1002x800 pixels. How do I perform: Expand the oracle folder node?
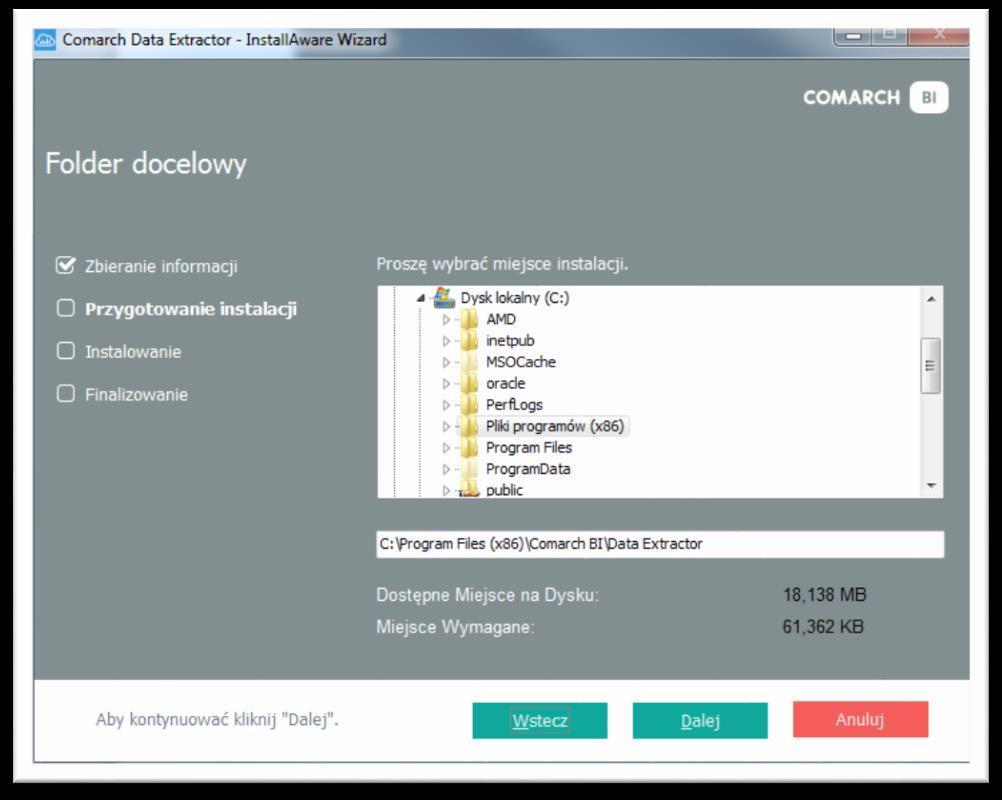446,383
